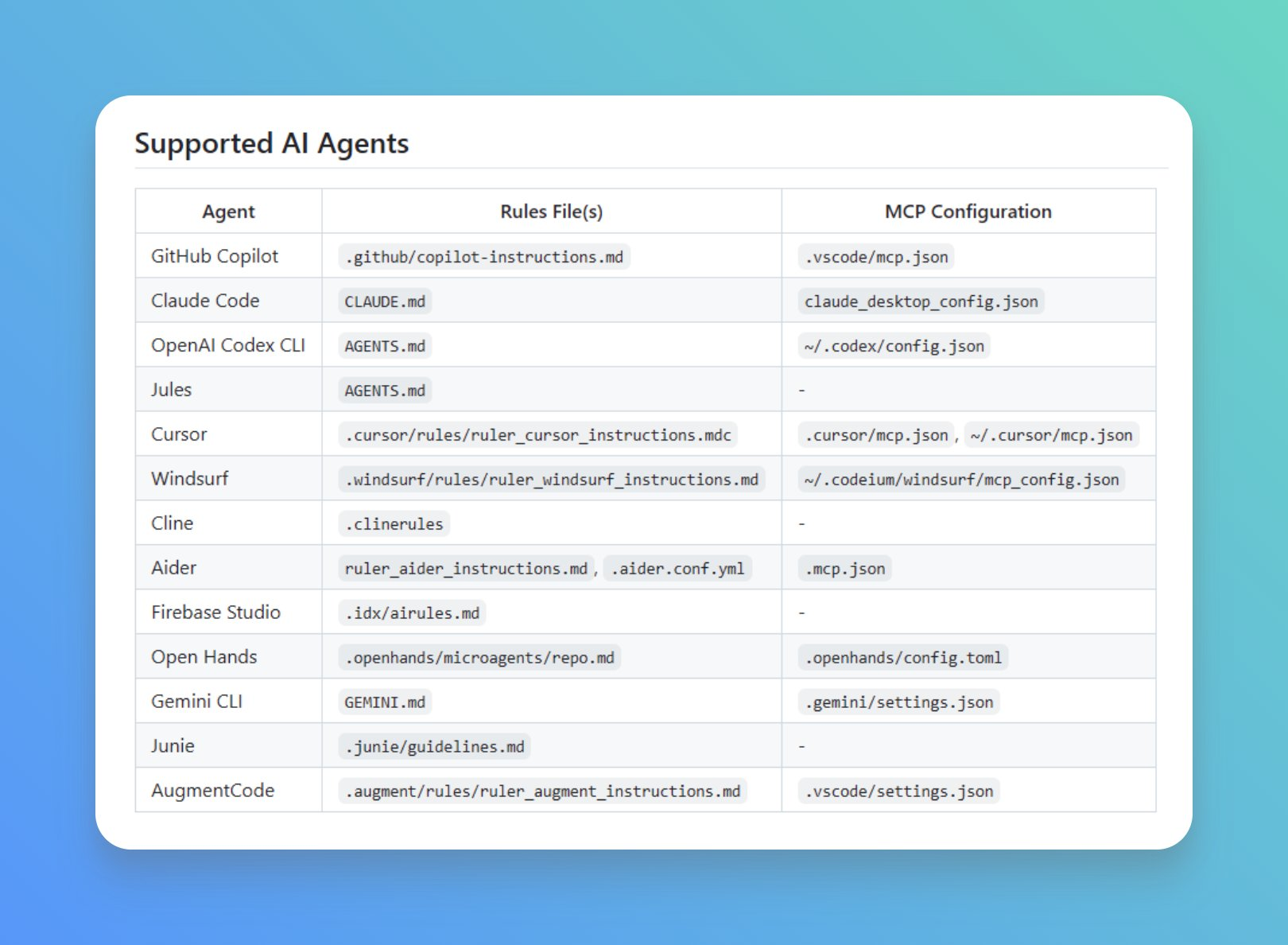This screenshot has height=945, width=1288.
Task: Click the '.clinerules' code text
Action: coord(394,524)
